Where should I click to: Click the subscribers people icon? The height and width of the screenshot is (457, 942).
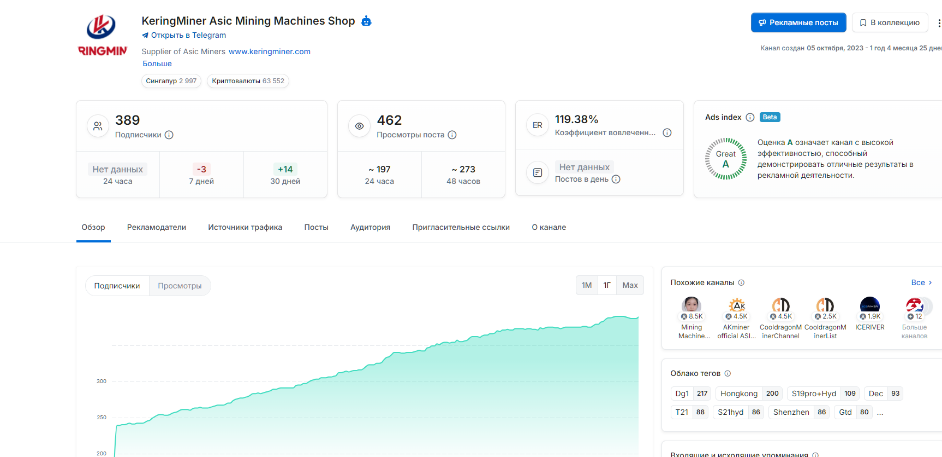(98, 126)
